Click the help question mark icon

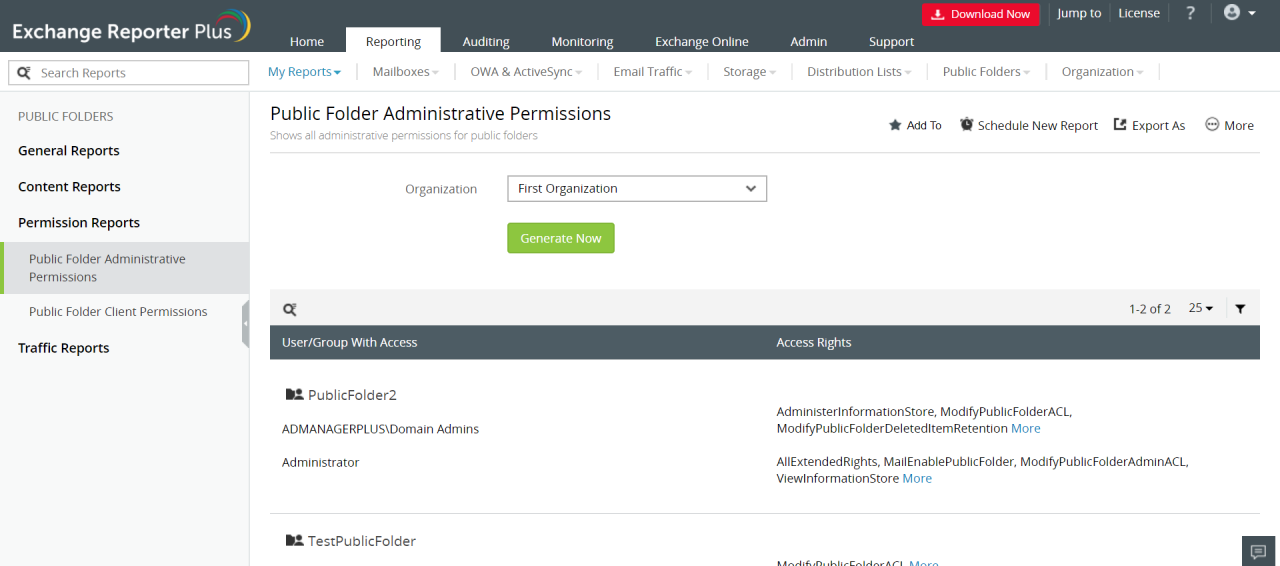point(1190,13)
